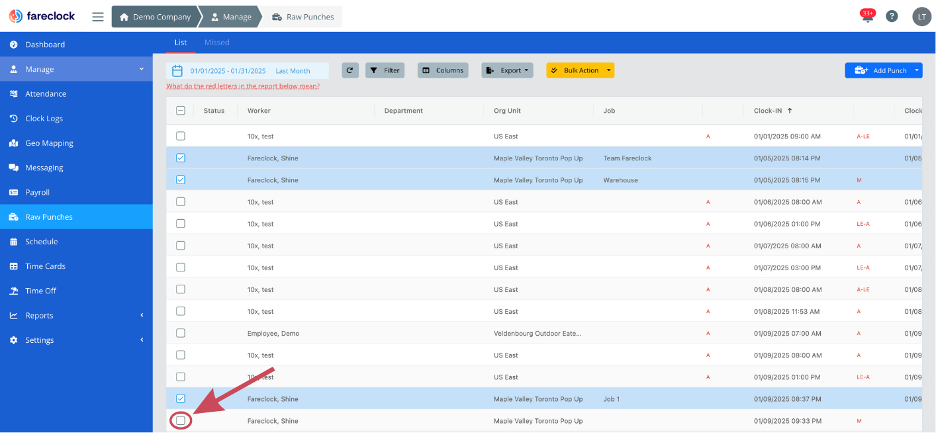Image resolution: width=936 pixels, height=434 pixels.
Task: Click the Messaging chat icon in sidebar
Action: 14,168
